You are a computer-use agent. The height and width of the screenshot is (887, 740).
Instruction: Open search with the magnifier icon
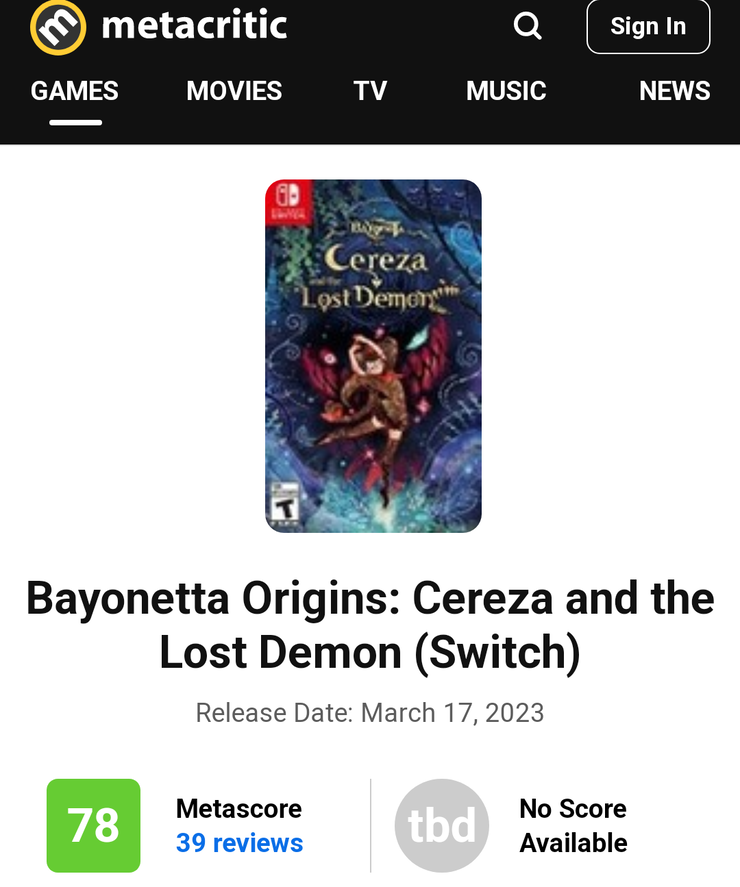click(x=527, y=27)
